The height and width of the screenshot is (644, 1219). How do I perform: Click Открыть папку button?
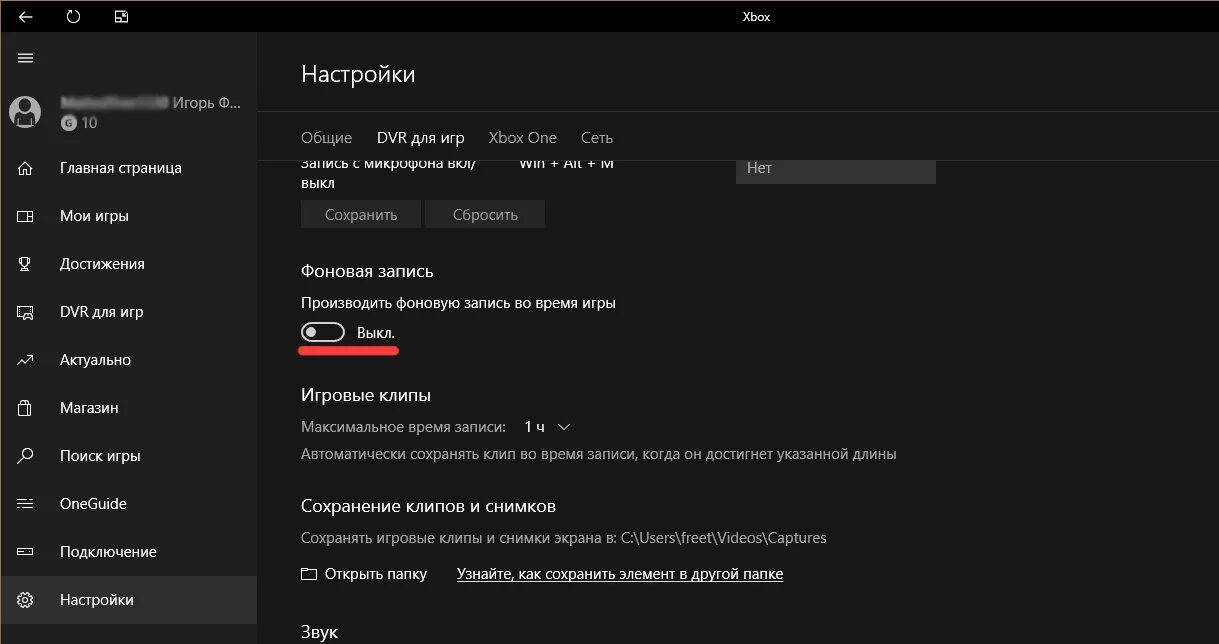(364, 574)
